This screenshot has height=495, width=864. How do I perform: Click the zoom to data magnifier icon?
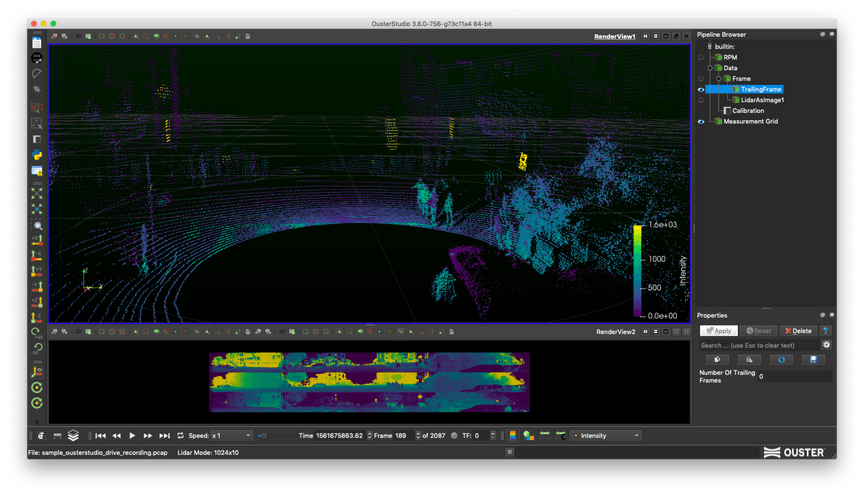point(37,225)
